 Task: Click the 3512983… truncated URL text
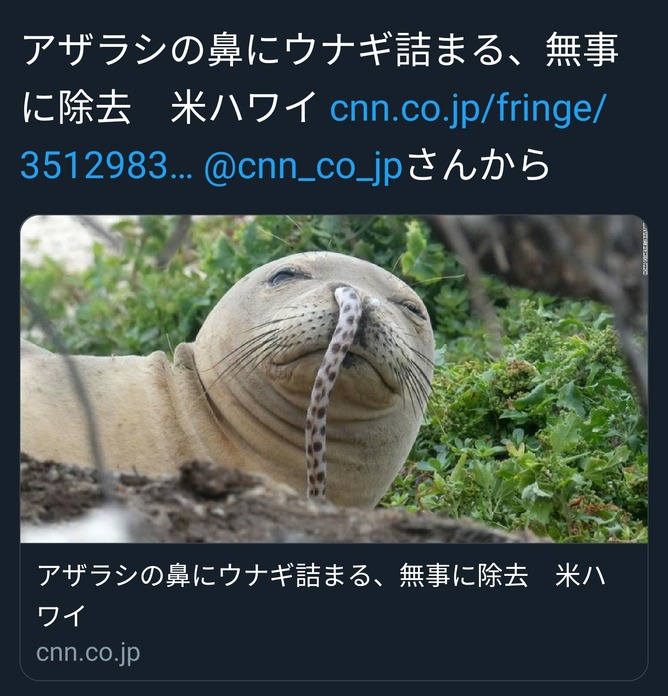tap(107, 166)
